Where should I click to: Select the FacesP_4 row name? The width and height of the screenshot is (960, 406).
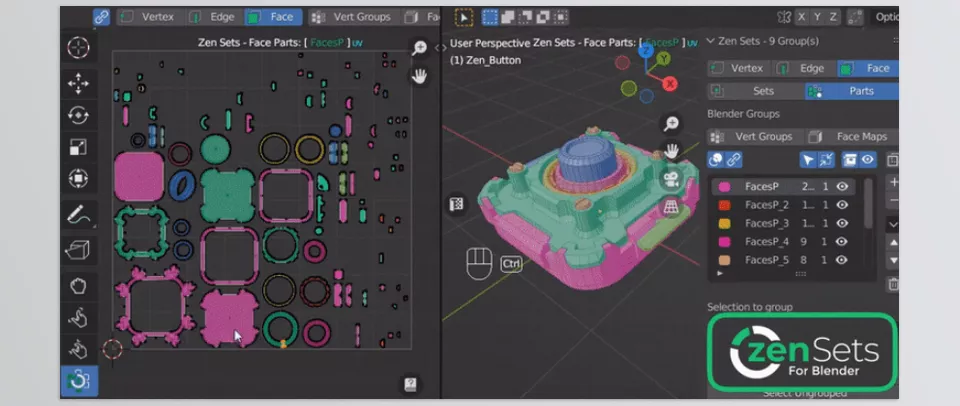pyautogui.click(x=767, y=242)
